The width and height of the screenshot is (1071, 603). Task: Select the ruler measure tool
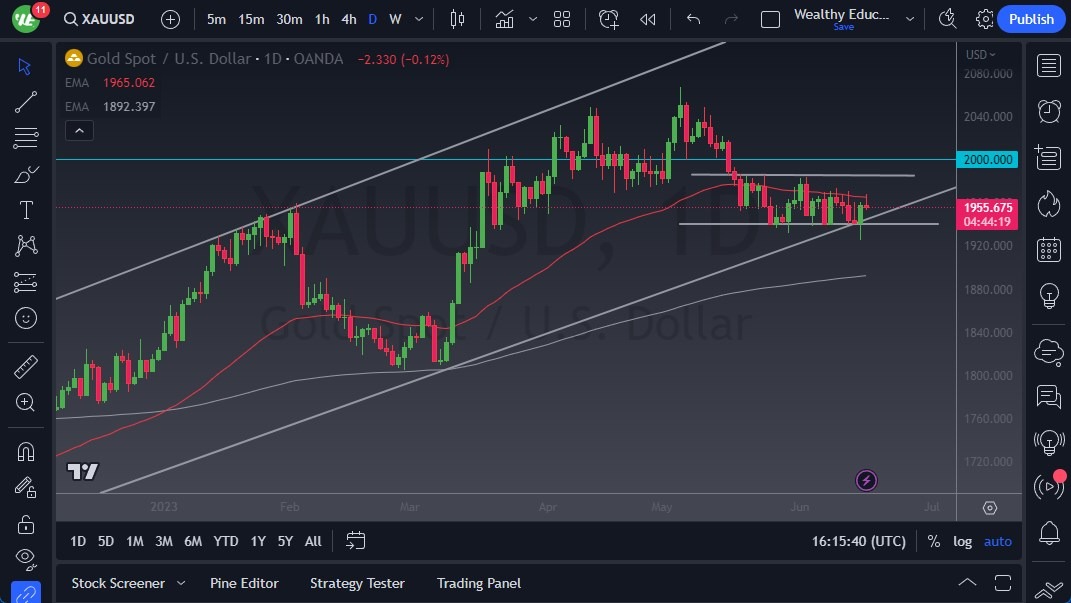pos(25,367)
